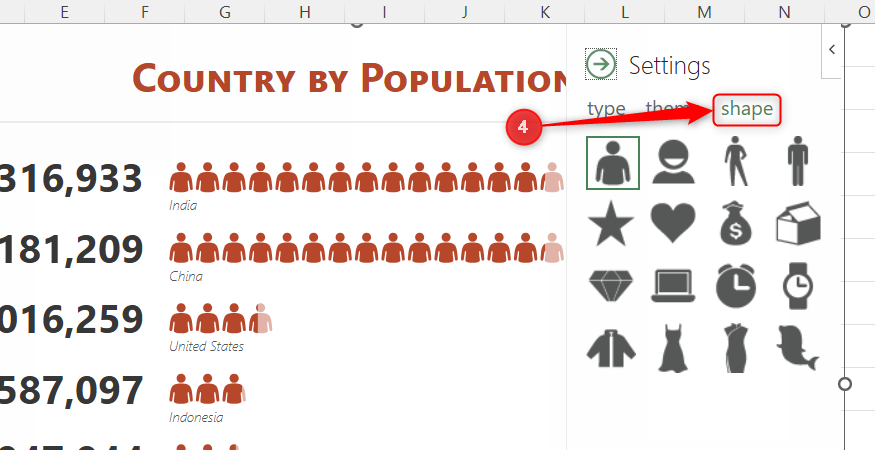Click the China label
Viewport: 875px width, 450px height.
pyautogui.click(x=186, y=276)
